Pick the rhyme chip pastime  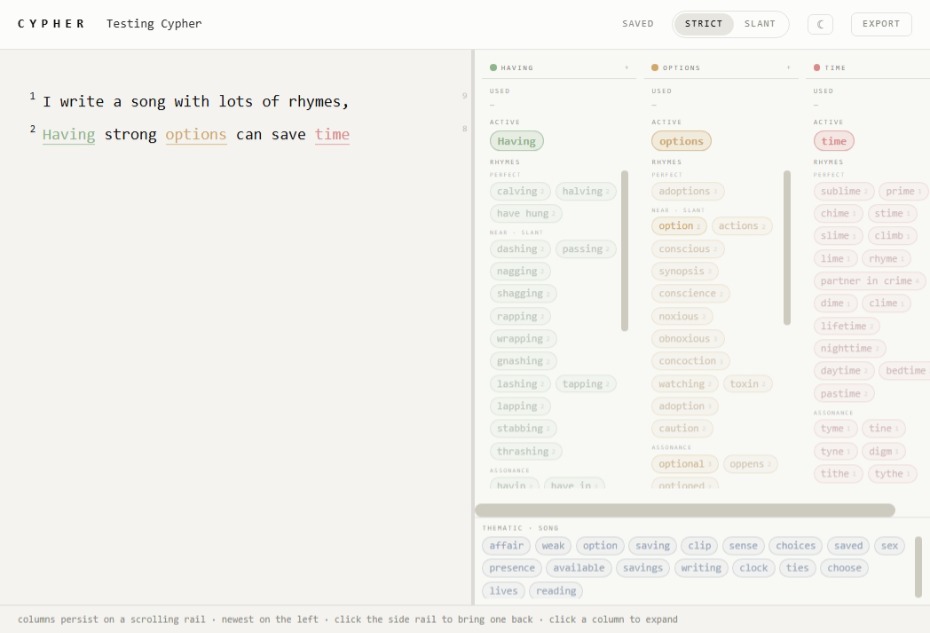coord(843,393)
